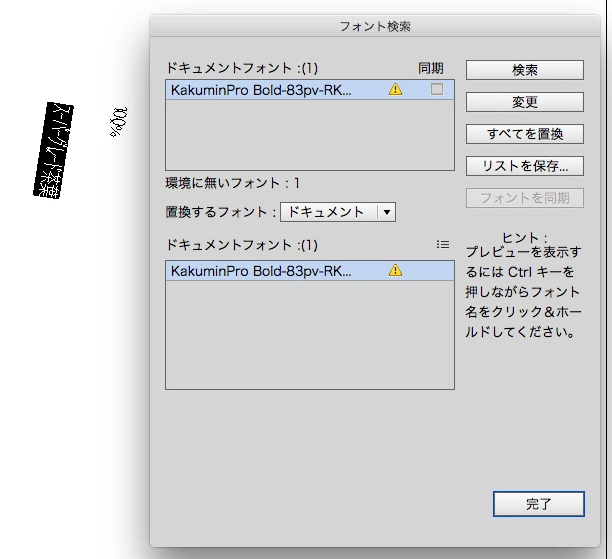Open the リストを保存... dialog
The image size is (612, 559).
(525, 166)
